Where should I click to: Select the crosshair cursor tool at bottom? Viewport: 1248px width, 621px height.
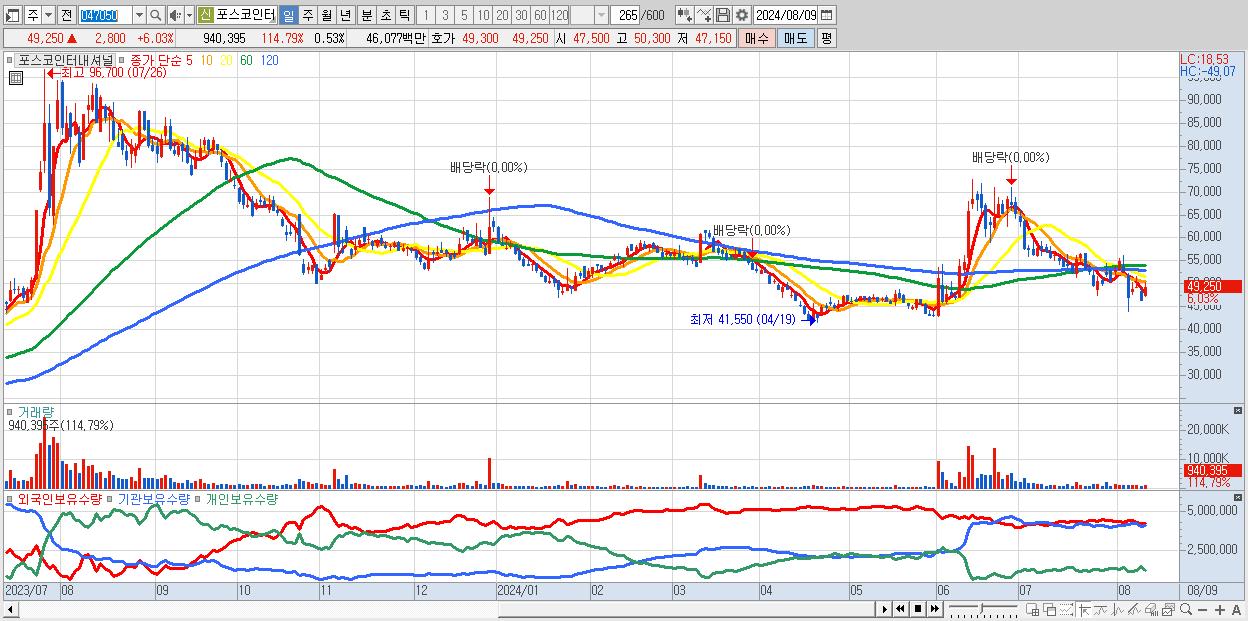tap(1084, 609)
